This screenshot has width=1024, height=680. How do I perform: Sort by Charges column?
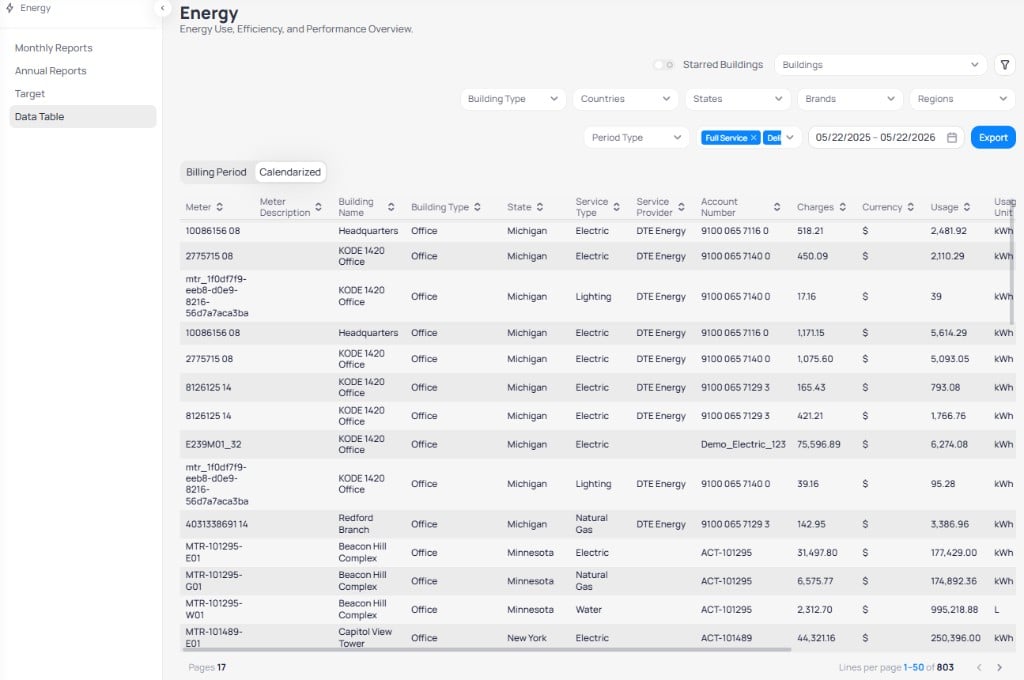842,207
